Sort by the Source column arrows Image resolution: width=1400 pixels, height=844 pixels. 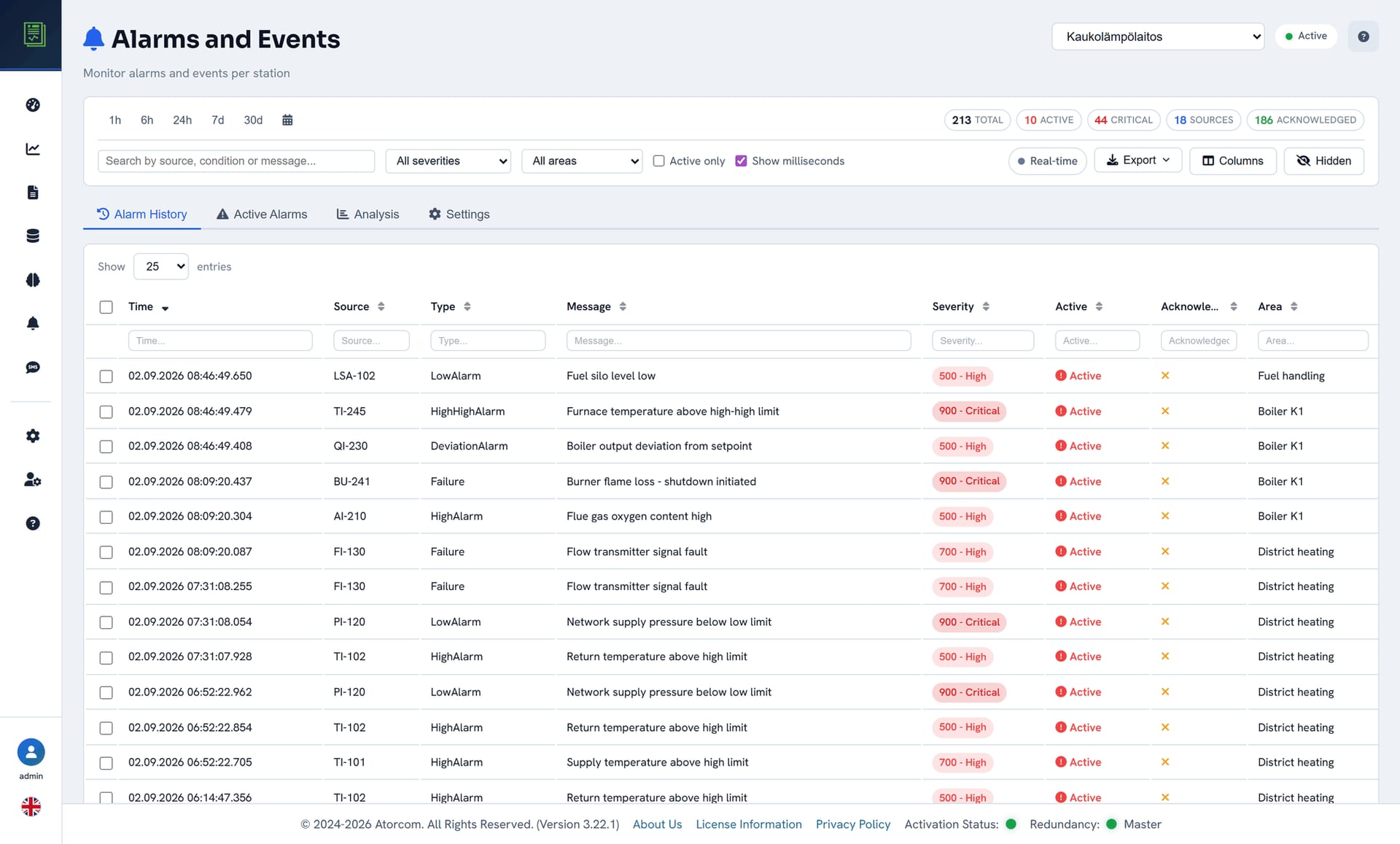point(381,306)
